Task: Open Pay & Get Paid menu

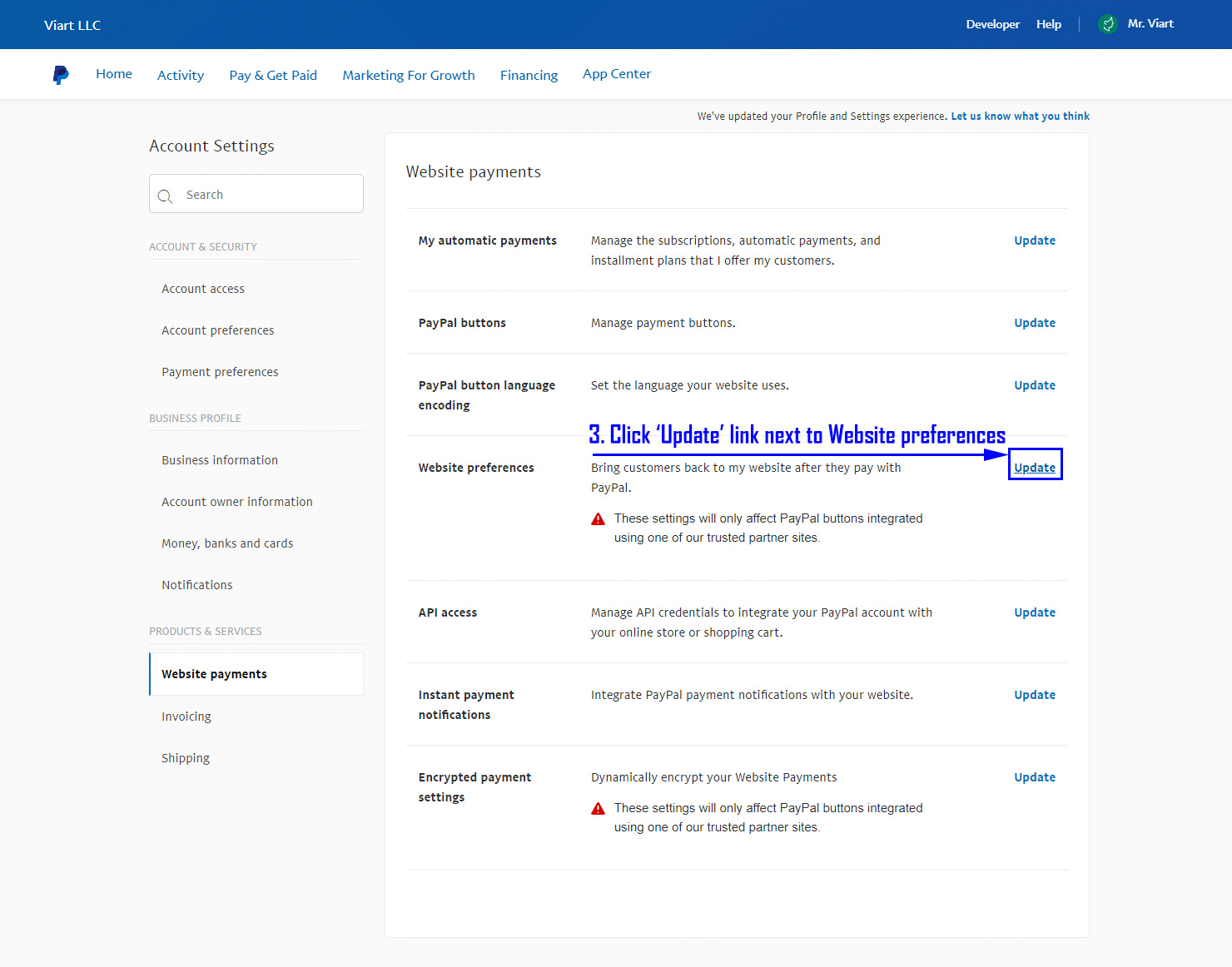Action: [x=273, y=75]
